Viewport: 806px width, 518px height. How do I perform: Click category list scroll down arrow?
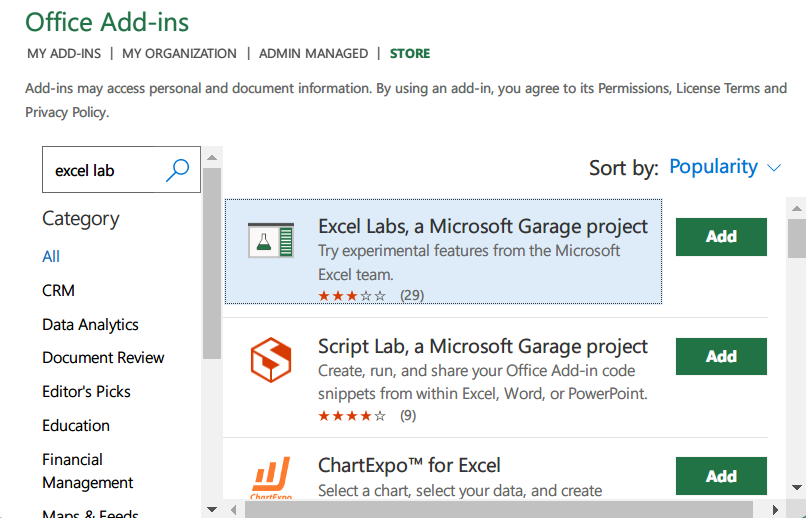(212, 509)
